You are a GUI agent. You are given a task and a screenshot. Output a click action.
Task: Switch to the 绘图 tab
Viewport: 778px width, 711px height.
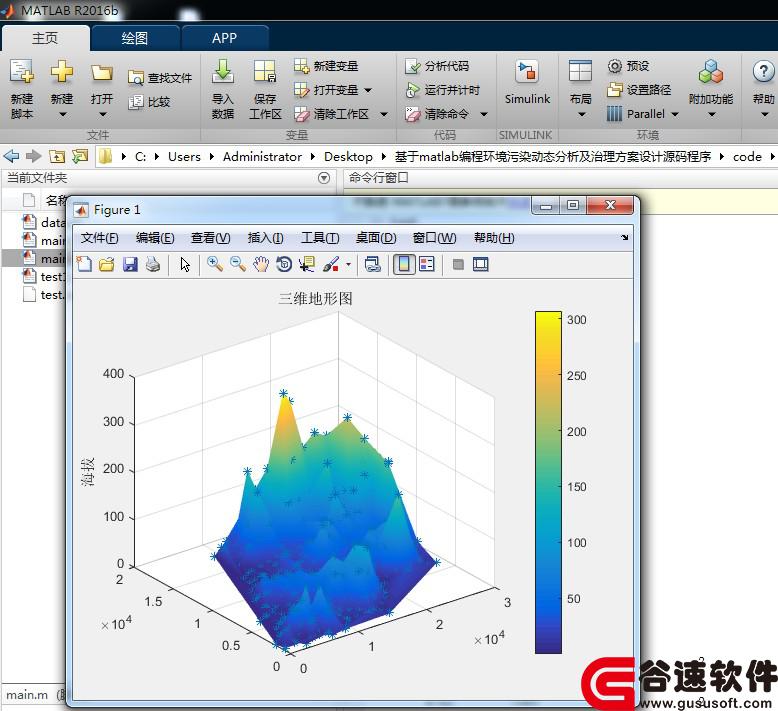134,38
